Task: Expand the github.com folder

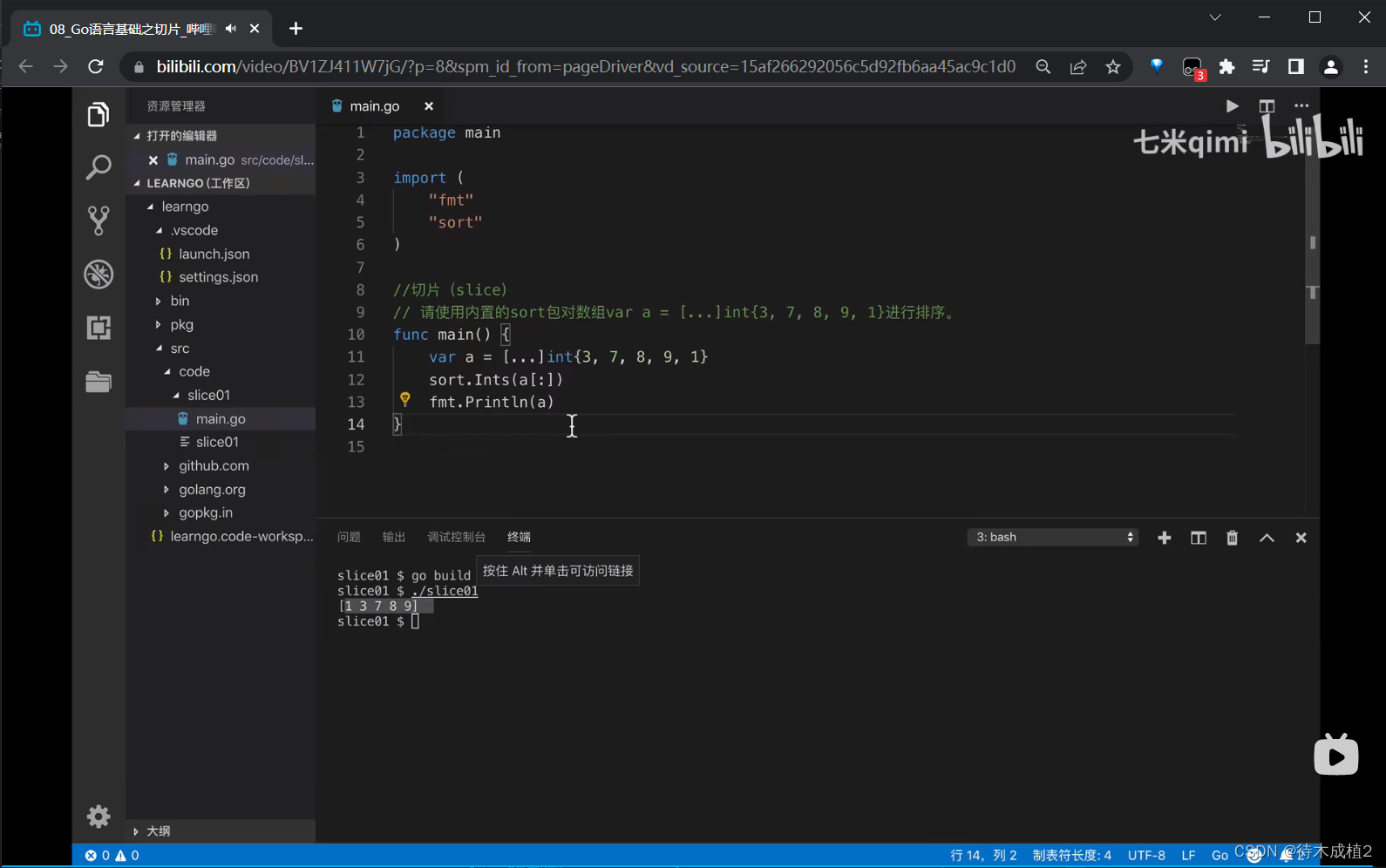Action: tap(167, 466)
